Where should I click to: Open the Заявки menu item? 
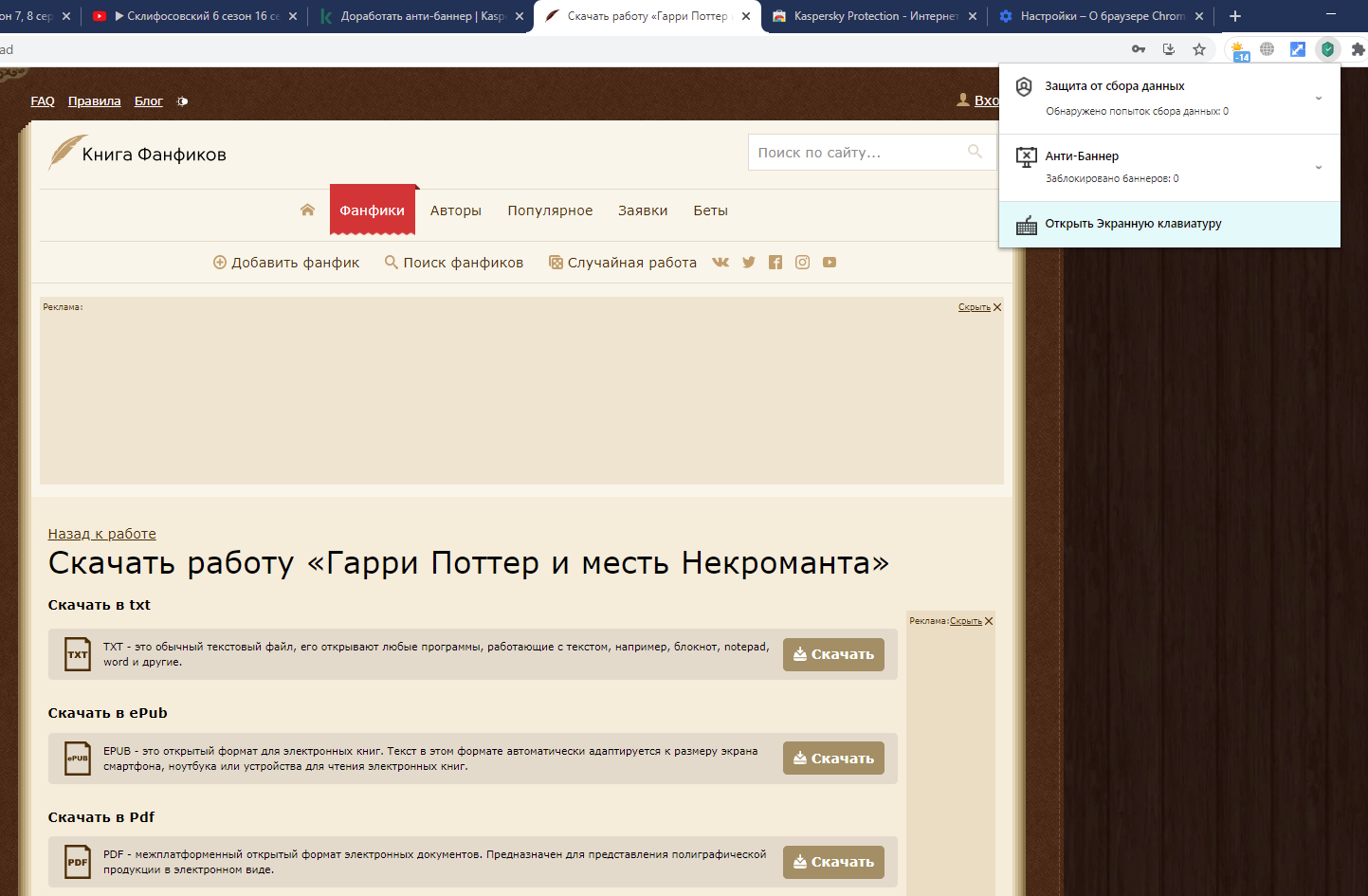click(643, 210)
